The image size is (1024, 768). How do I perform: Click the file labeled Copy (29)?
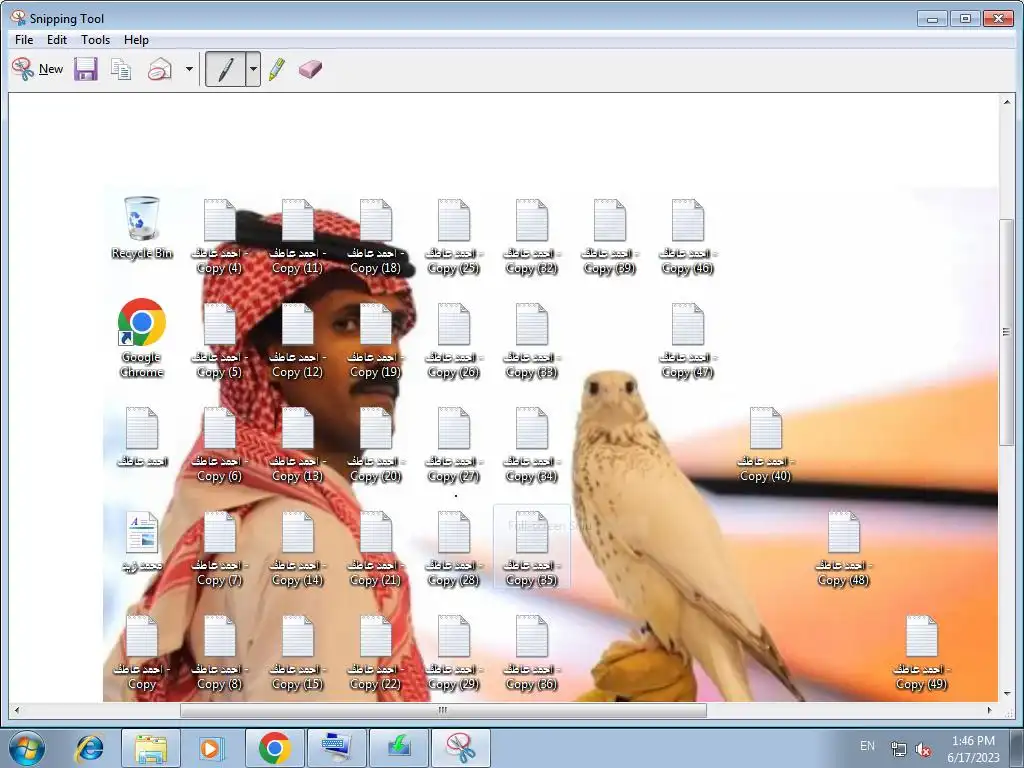coord(453,651)
